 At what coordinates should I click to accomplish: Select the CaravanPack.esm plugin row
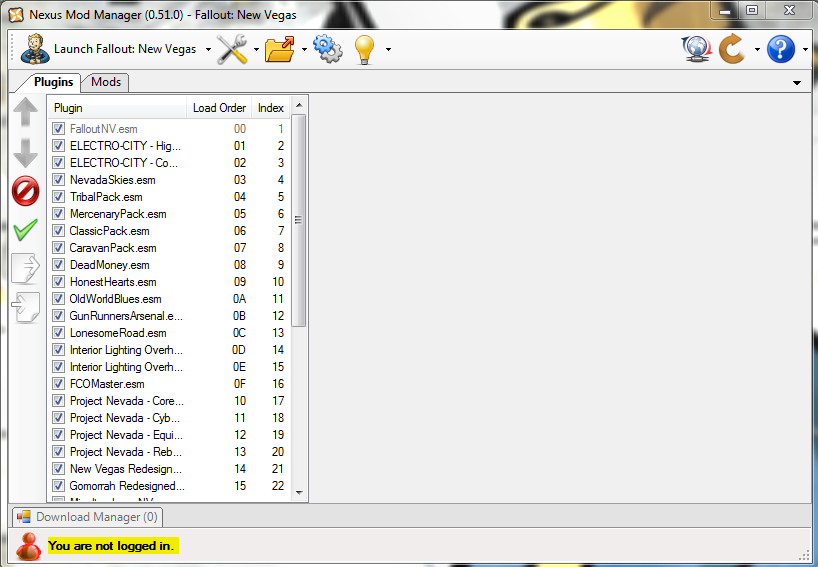(169, 248)
